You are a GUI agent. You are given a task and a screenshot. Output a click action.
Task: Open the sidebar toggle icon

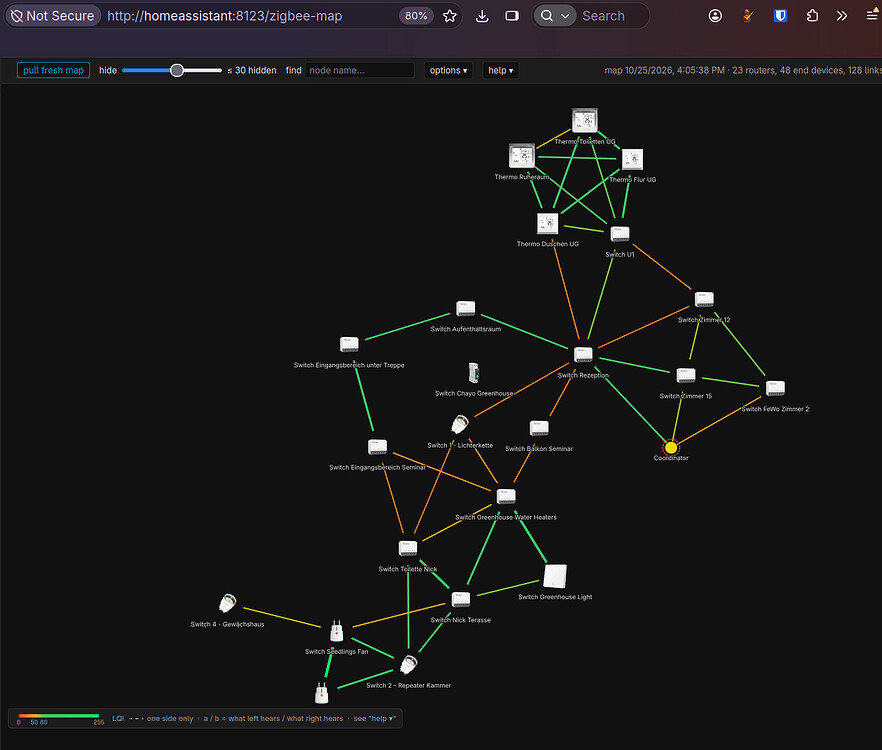pyautogui.click(x=512, y=16)
